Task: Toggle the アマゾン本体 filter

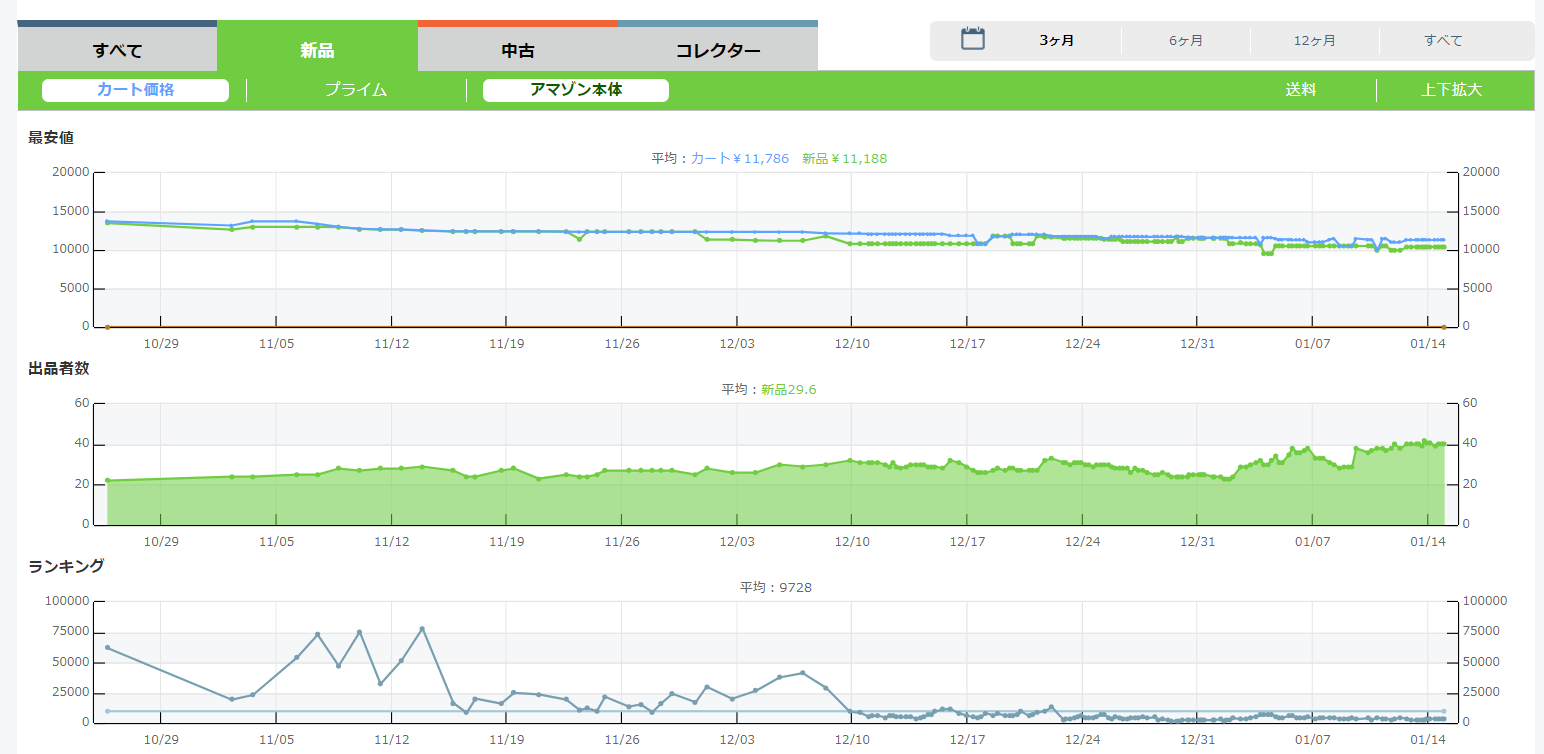Action: pos(576,90)
